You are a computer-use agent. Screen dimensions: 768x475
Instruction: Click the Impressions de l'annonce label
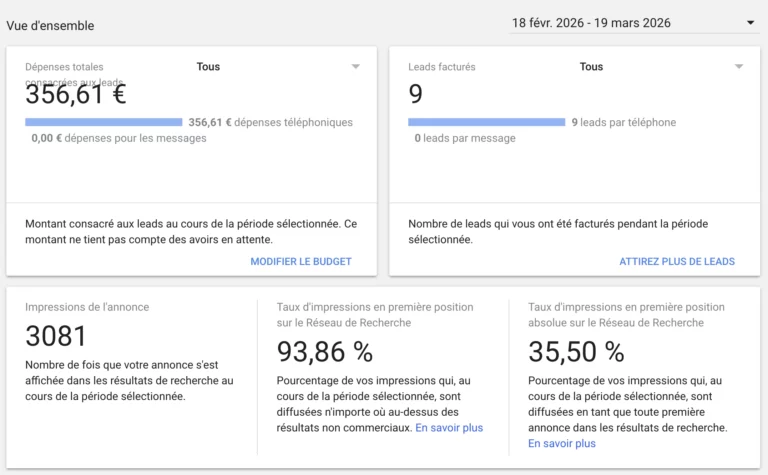87,307
